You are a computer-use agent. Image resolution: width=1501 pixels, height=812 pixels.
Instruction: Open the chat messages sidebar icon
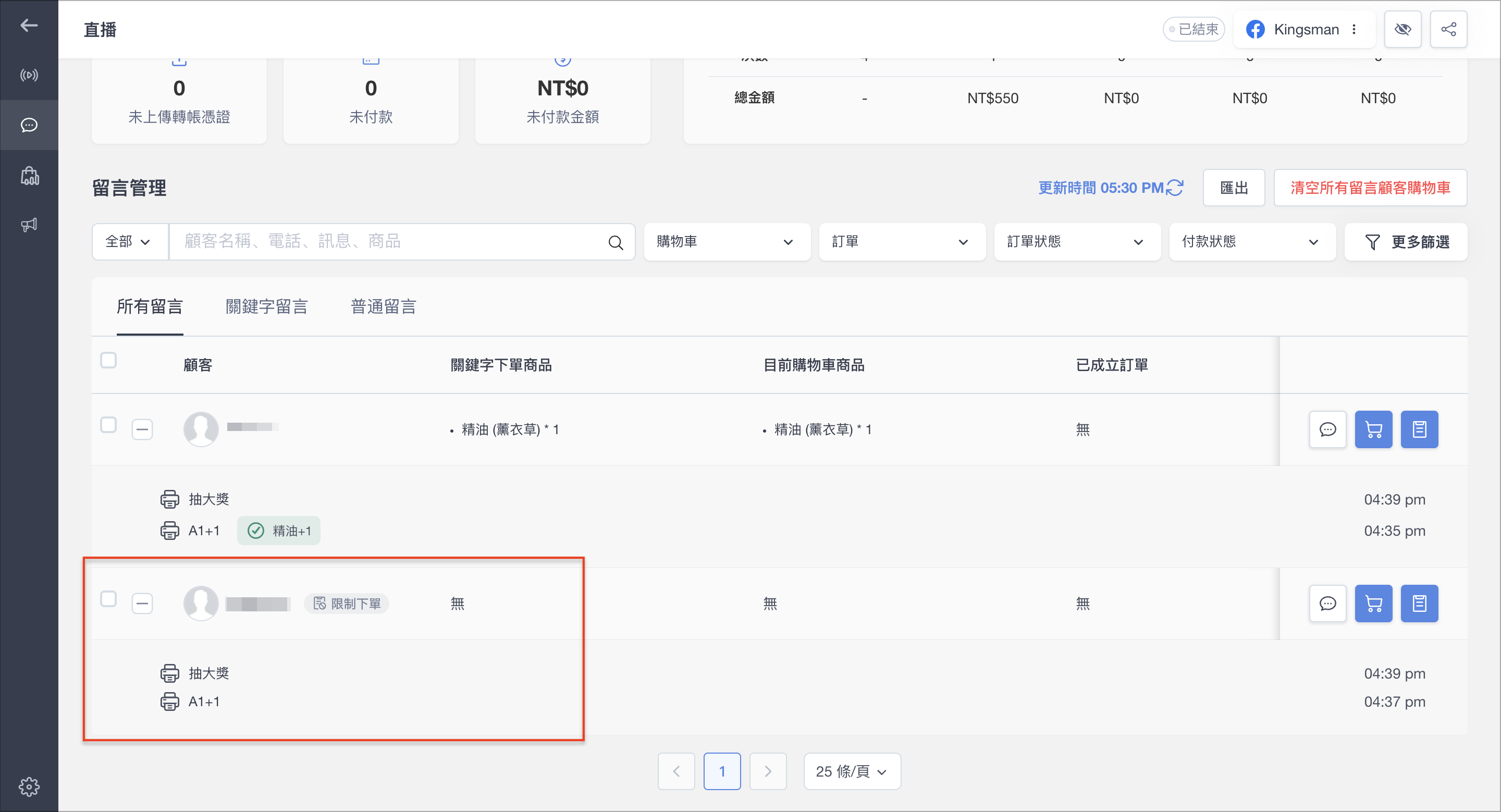click(x=29, y=125)
